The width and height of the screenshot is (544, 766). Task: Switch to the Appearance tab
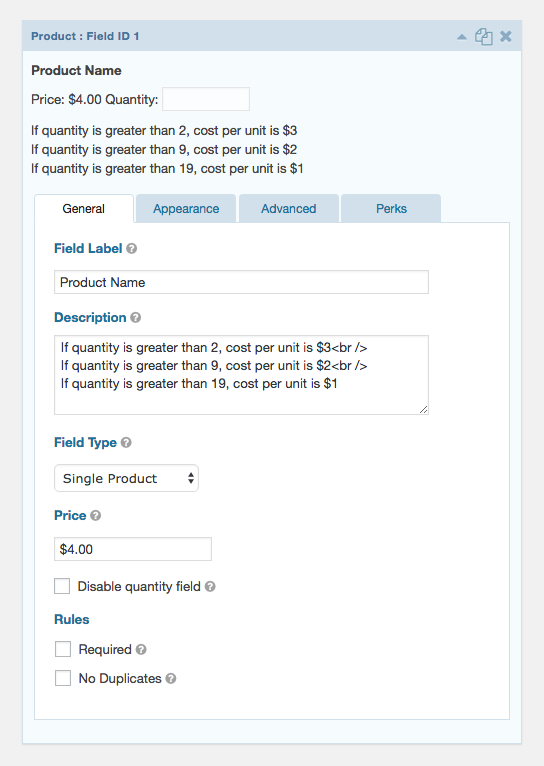point(186,209)
